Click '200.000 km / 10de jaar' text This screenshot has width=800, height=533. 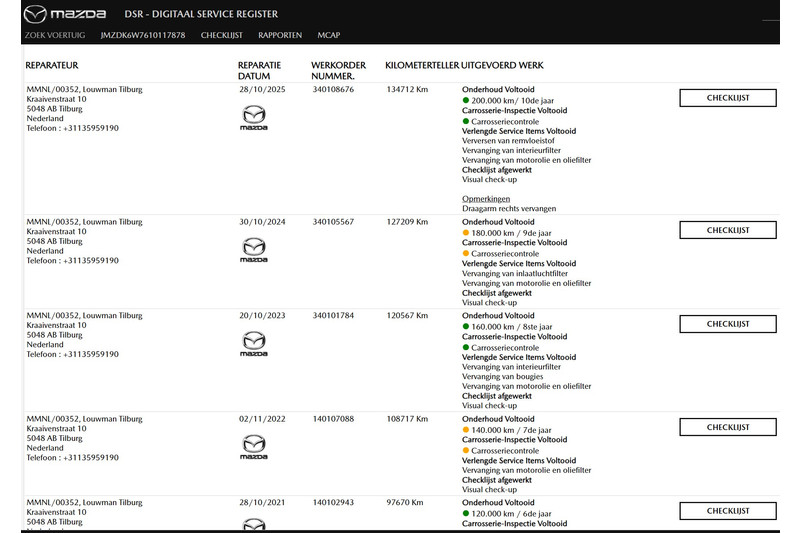[x=513, y=100]
